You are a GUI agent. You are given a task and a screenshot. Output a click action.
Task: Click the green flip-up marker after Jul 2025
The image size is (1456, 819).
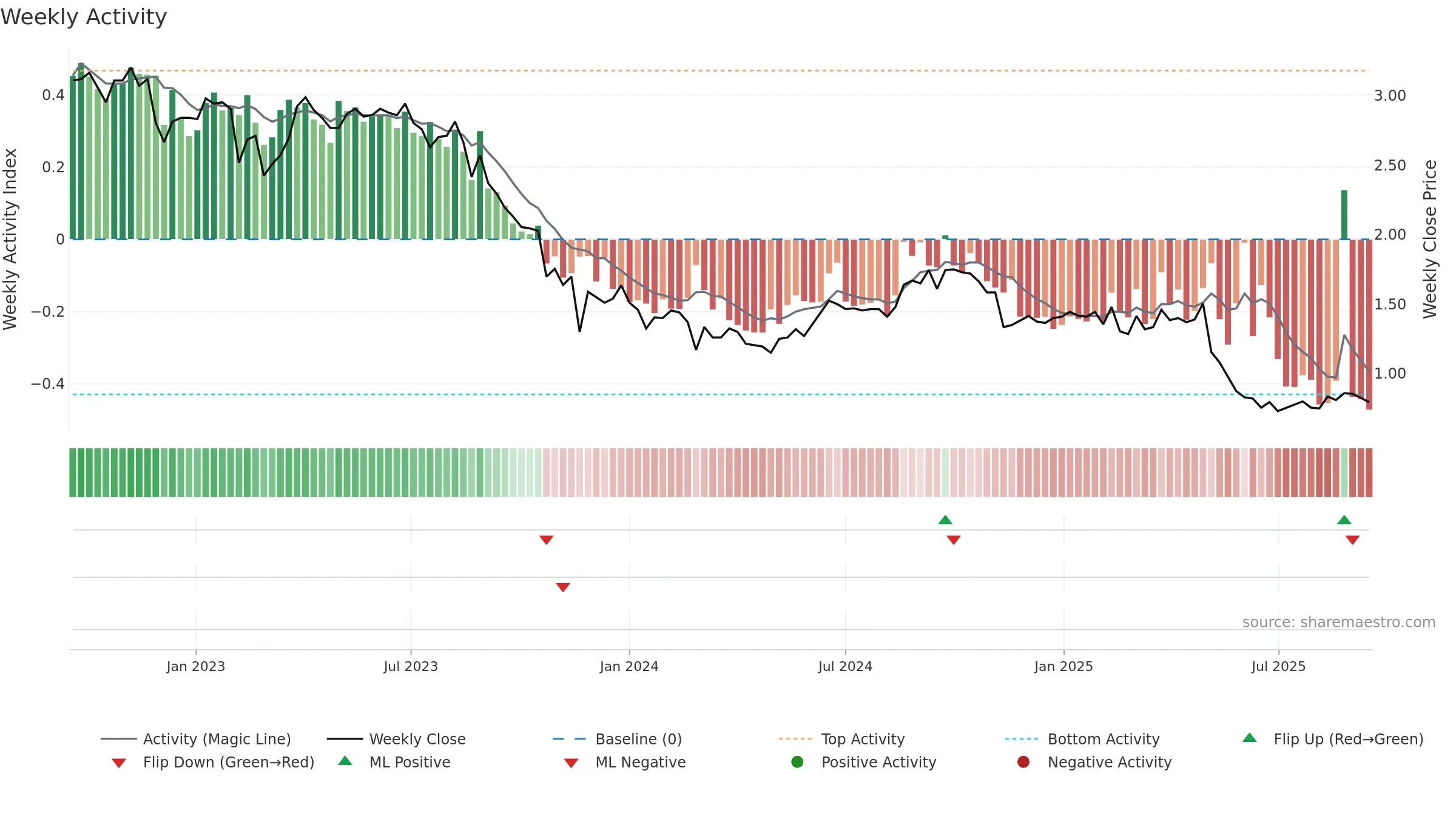[1344, 520]
